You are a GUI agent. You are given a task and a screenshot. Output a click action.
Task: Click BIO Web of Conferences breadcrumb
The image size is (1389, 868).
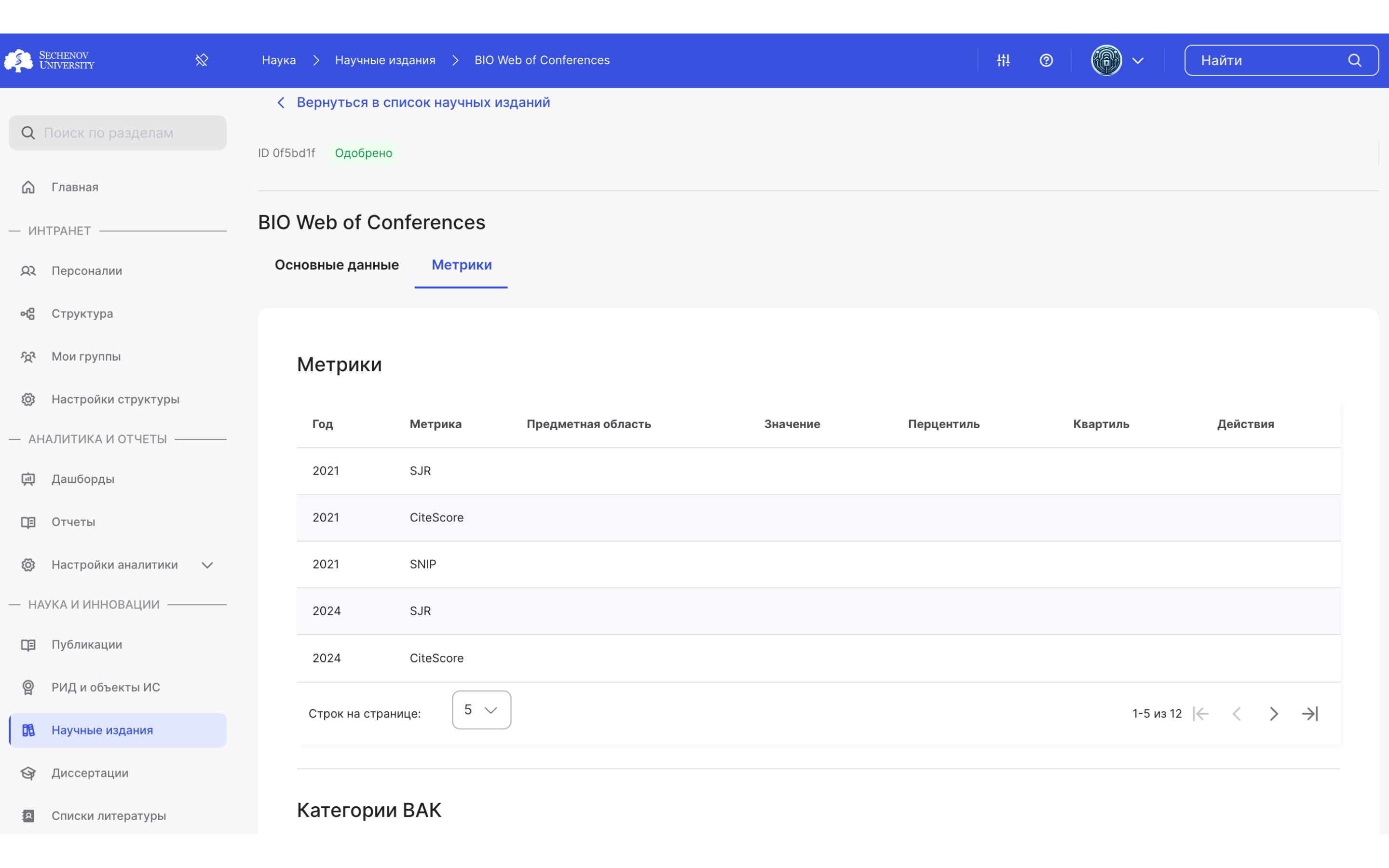[x=542, y=60]
